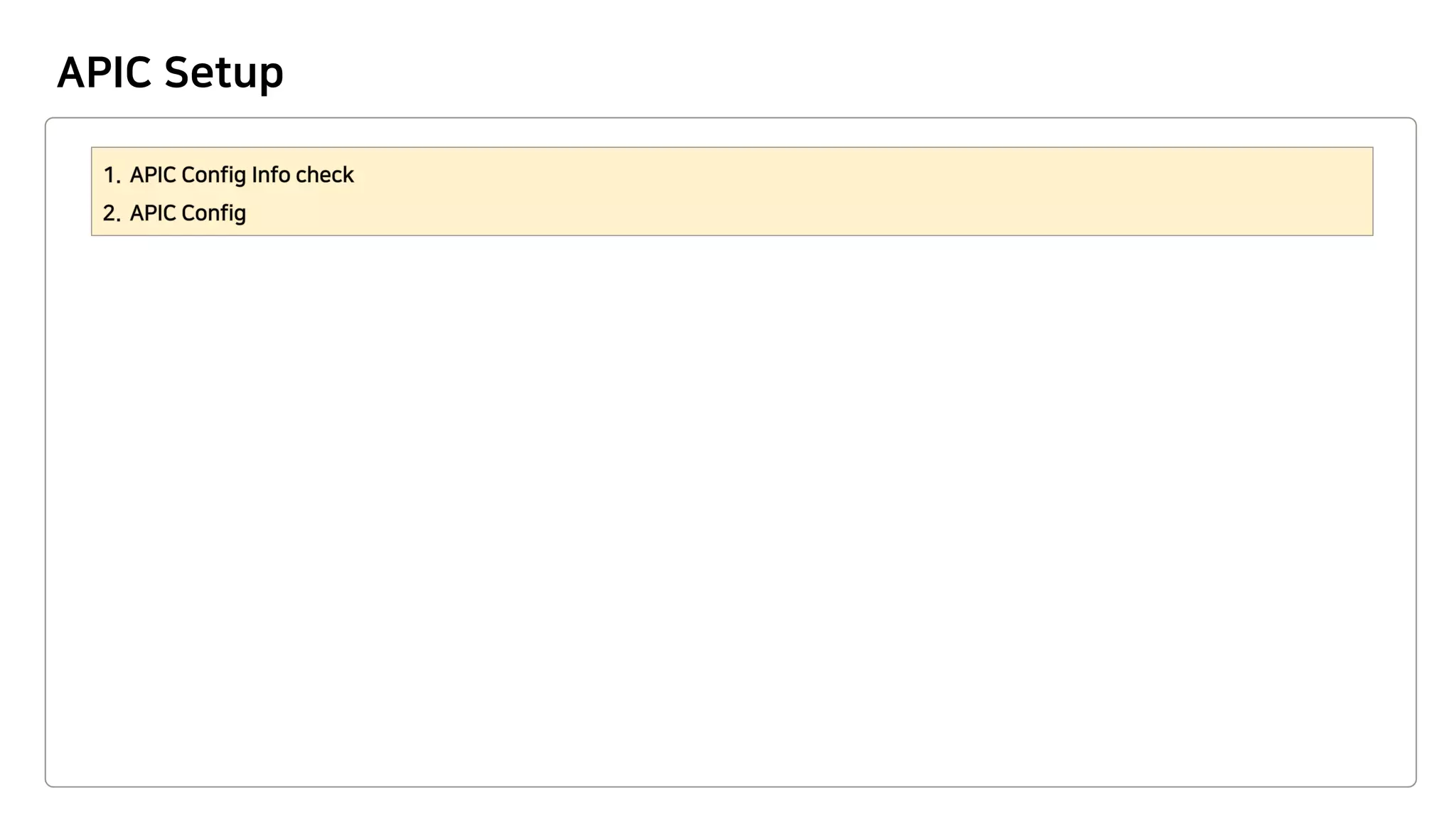Click the word "check" in item one
The image size is (1456, 819).
coord(325,175)
